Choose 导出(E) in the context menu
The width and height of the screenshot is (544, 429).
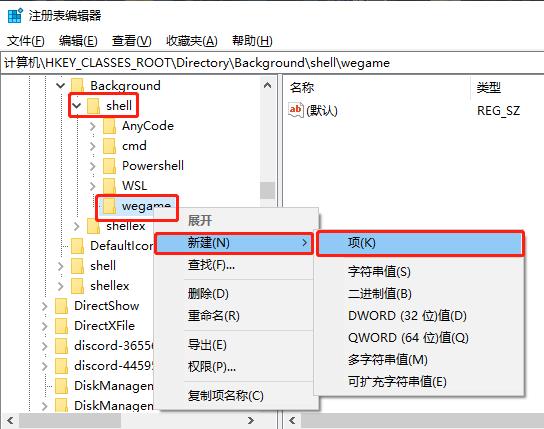tap(236, 345)
